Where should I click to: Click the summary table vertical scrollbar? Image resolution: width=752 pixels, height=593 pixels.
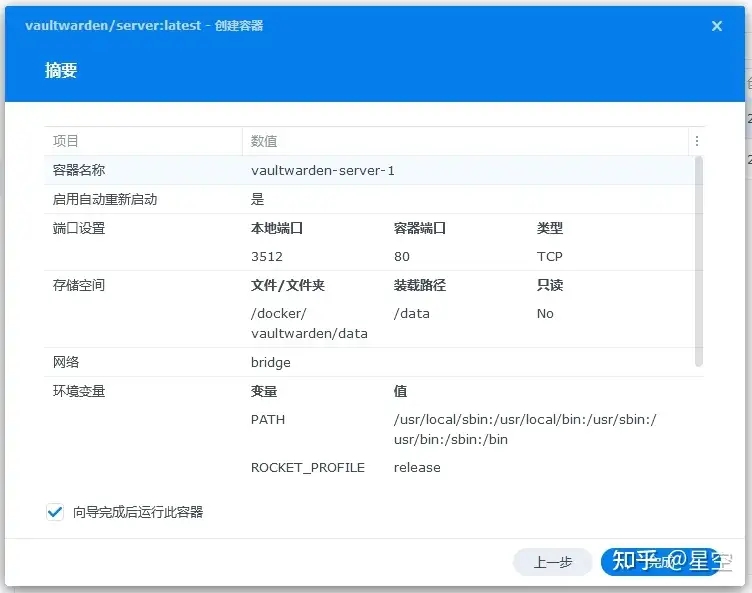tap(698, 260)
